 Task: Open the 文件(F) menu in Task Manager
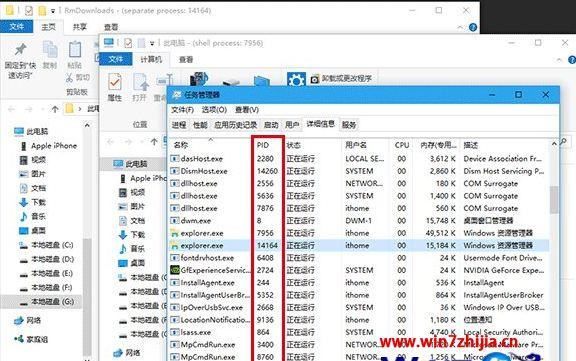point(183,110)
